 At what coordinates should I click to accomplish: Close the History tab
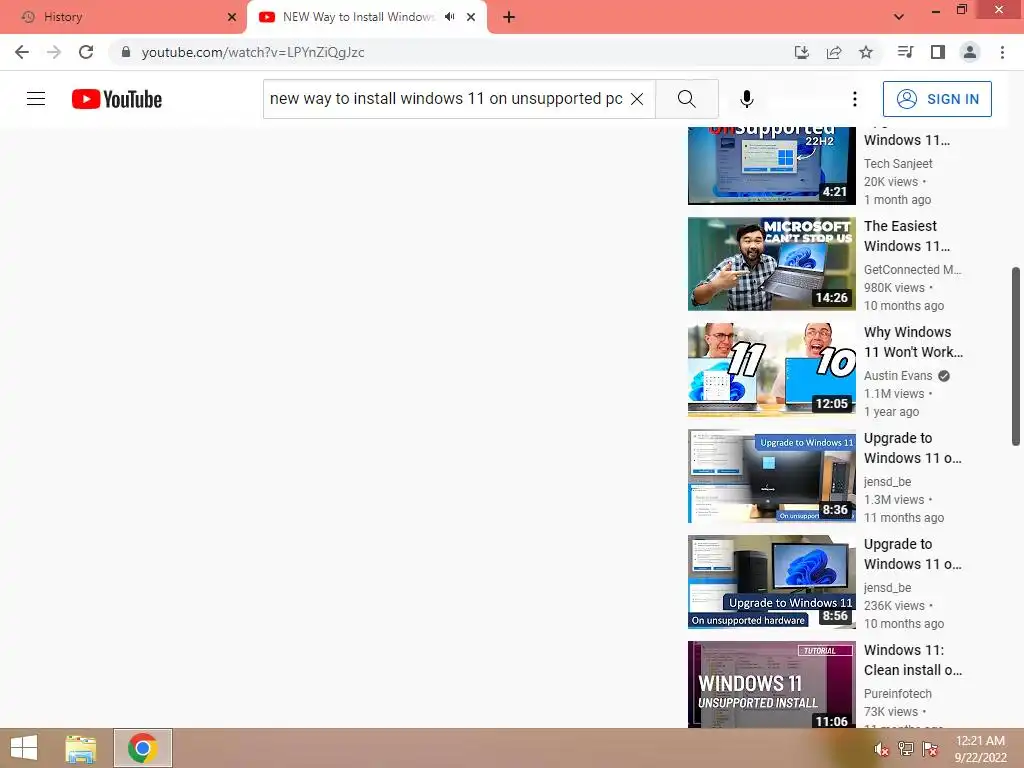click(232, 17)
